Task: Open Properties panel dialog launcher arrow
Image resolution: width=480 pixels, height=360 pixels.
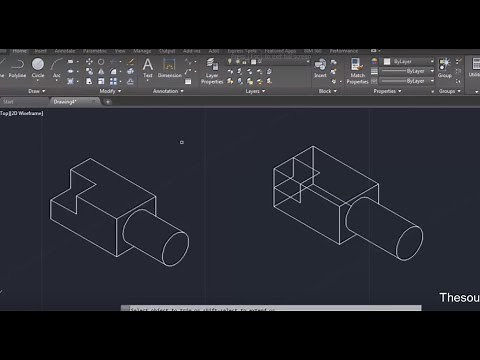Action: 433,91
